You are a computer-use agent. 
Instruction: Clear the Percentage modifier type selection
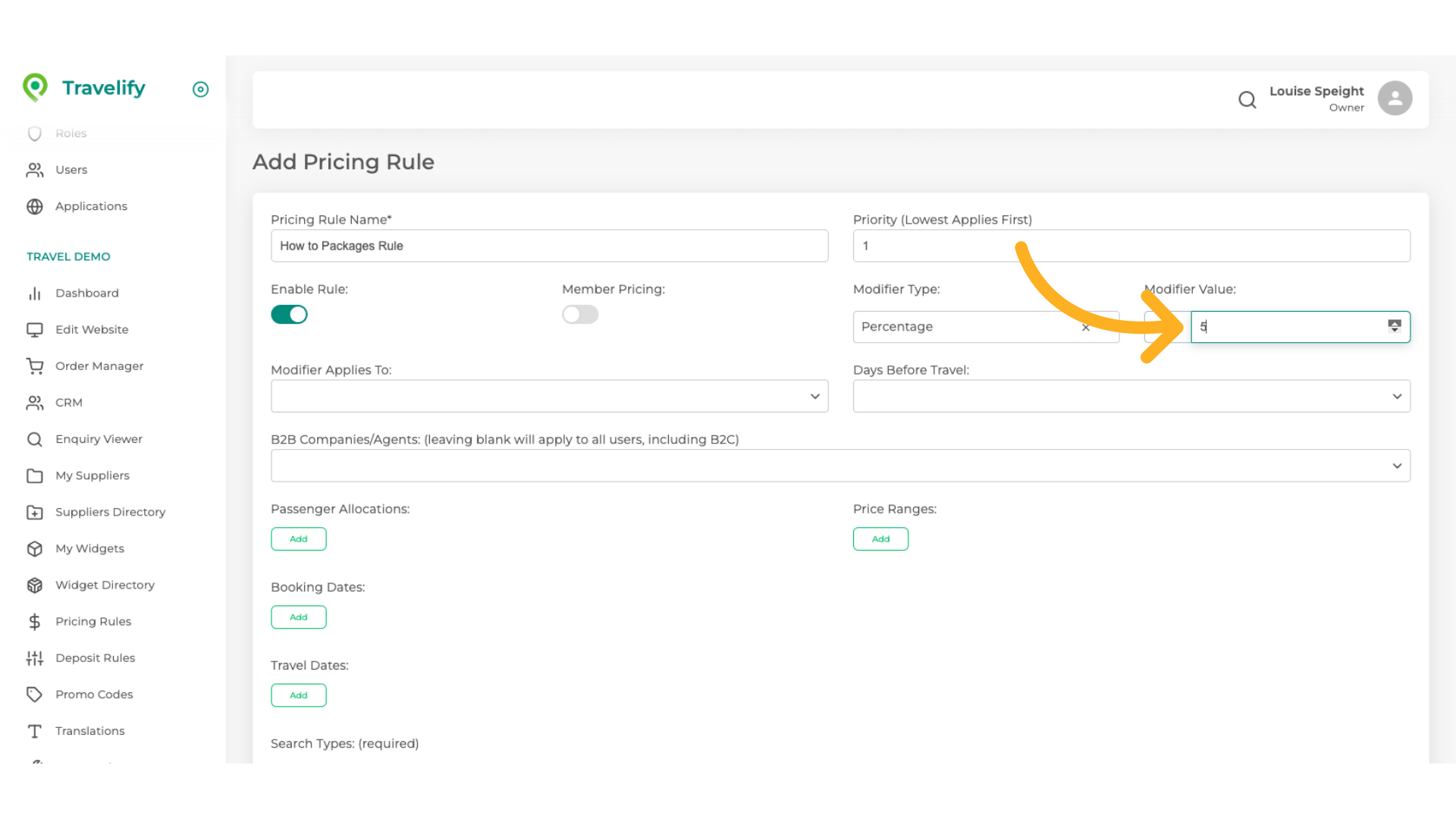tap(1085, 328)
